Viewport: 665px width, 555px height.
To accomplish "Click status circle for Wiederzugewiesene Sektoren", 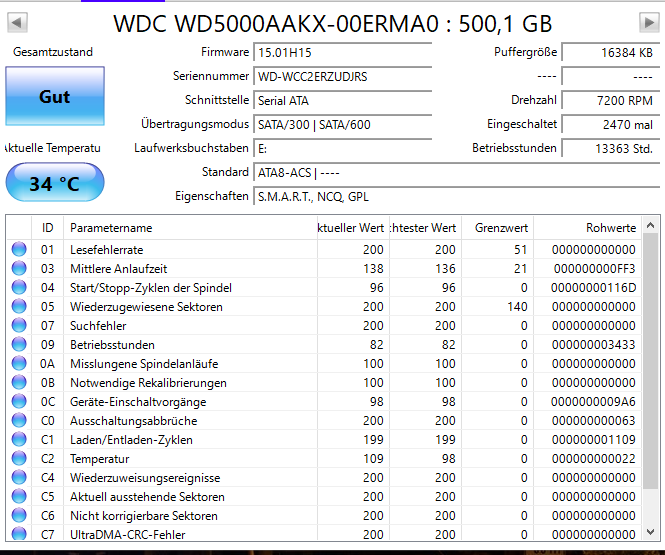I will pos(19,306).
